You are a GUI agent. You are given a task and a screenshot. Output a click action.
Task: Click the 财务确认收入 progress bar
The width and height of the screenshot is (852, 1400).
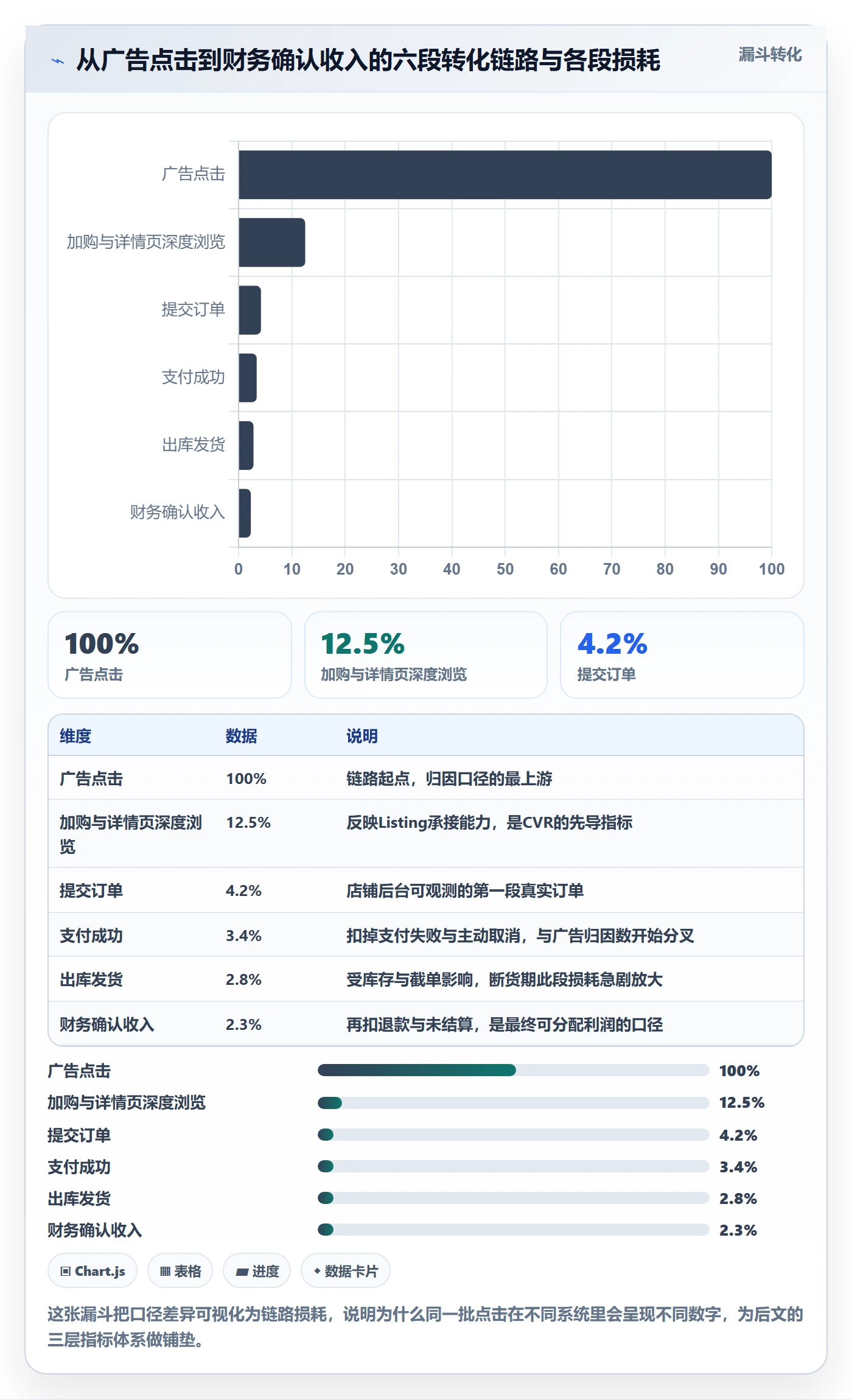(x=514, y=1230)
